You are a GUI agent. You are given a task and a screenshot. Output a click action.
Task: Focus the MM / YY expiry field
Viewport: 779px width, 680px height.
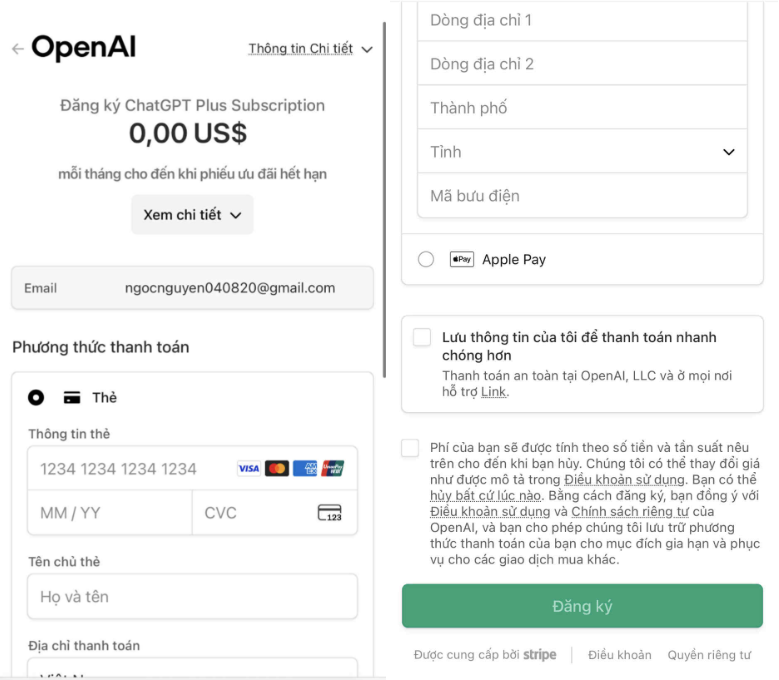[110, 513]
